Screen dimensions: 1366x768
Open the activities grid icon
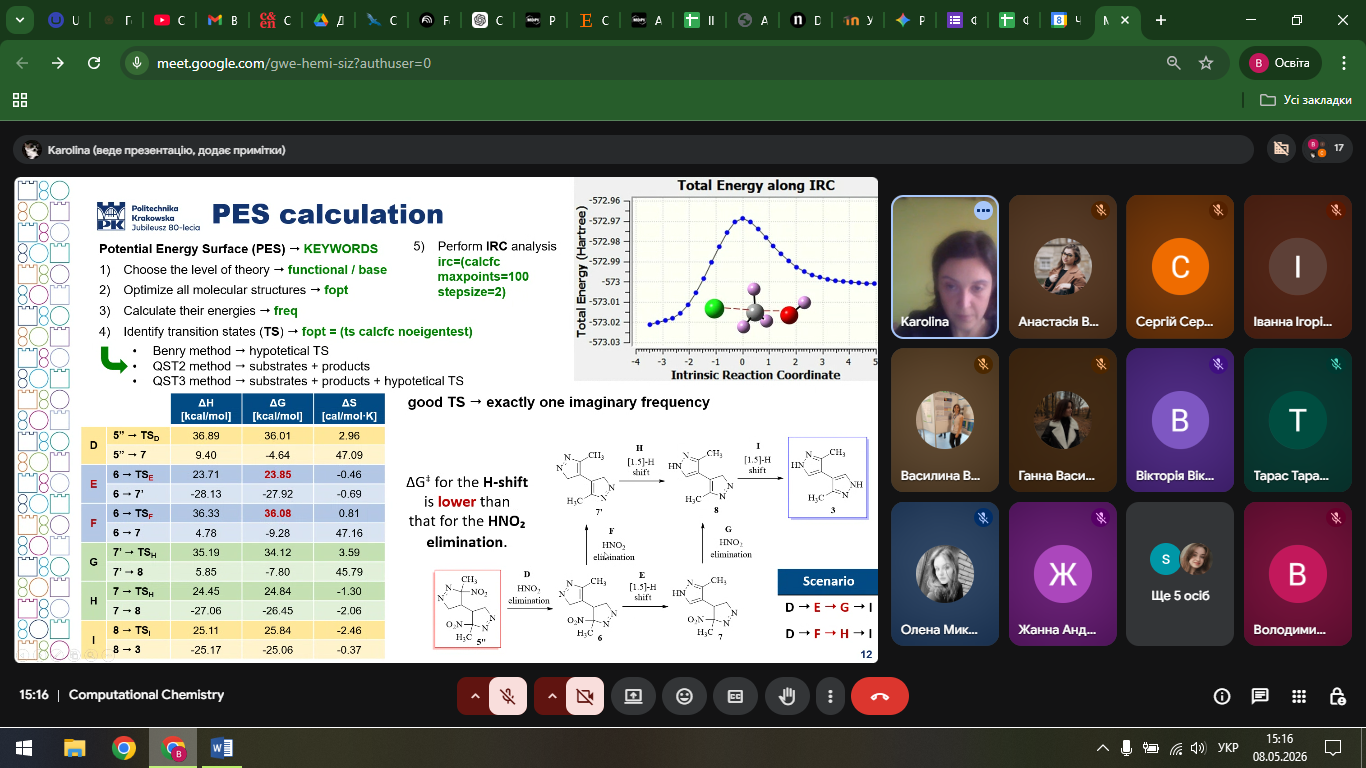coord(1299,696)
